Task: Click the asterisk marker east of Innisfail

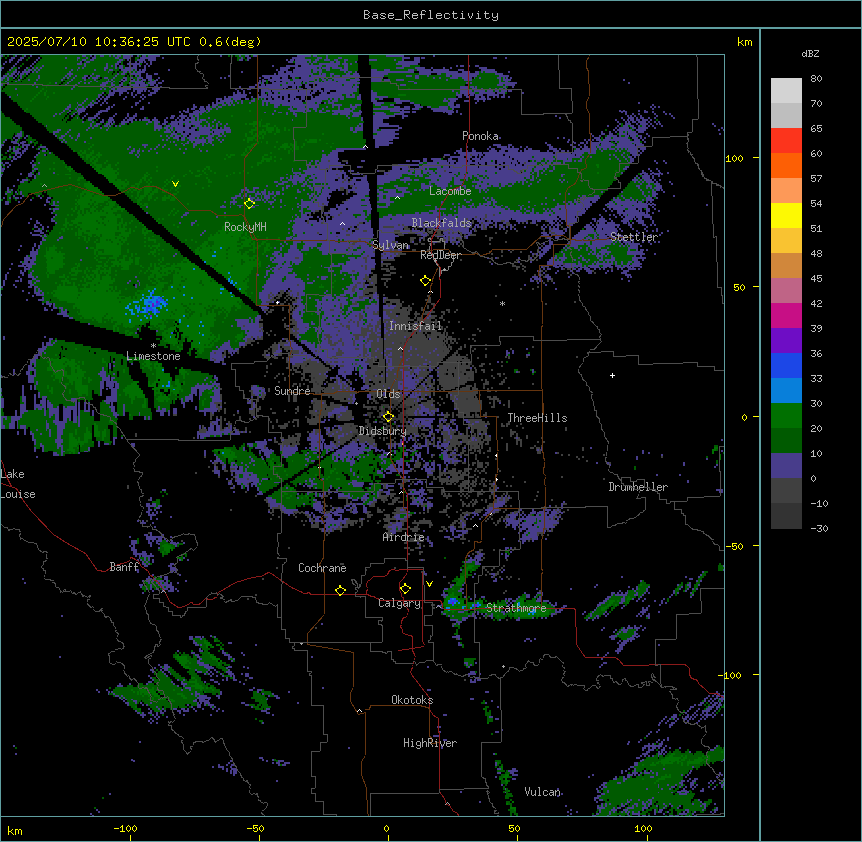Action: pyautogui.click(x=502, y=303)
